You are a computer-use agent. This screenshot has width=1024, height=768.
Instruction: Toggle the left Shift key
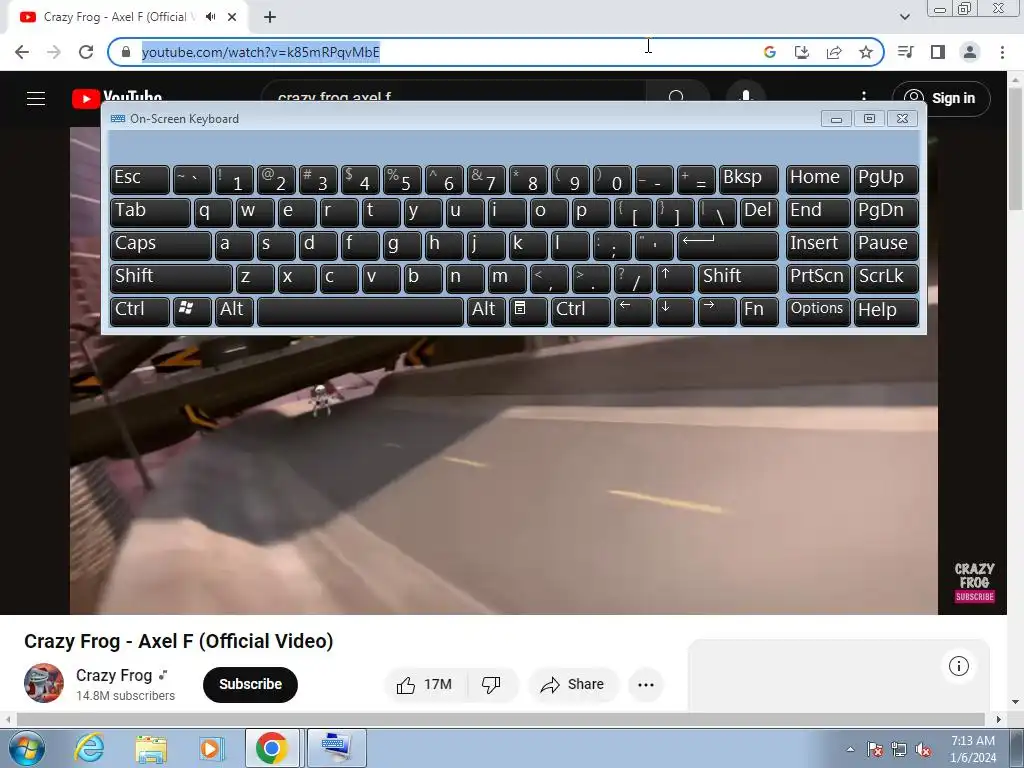click(171, 277)
